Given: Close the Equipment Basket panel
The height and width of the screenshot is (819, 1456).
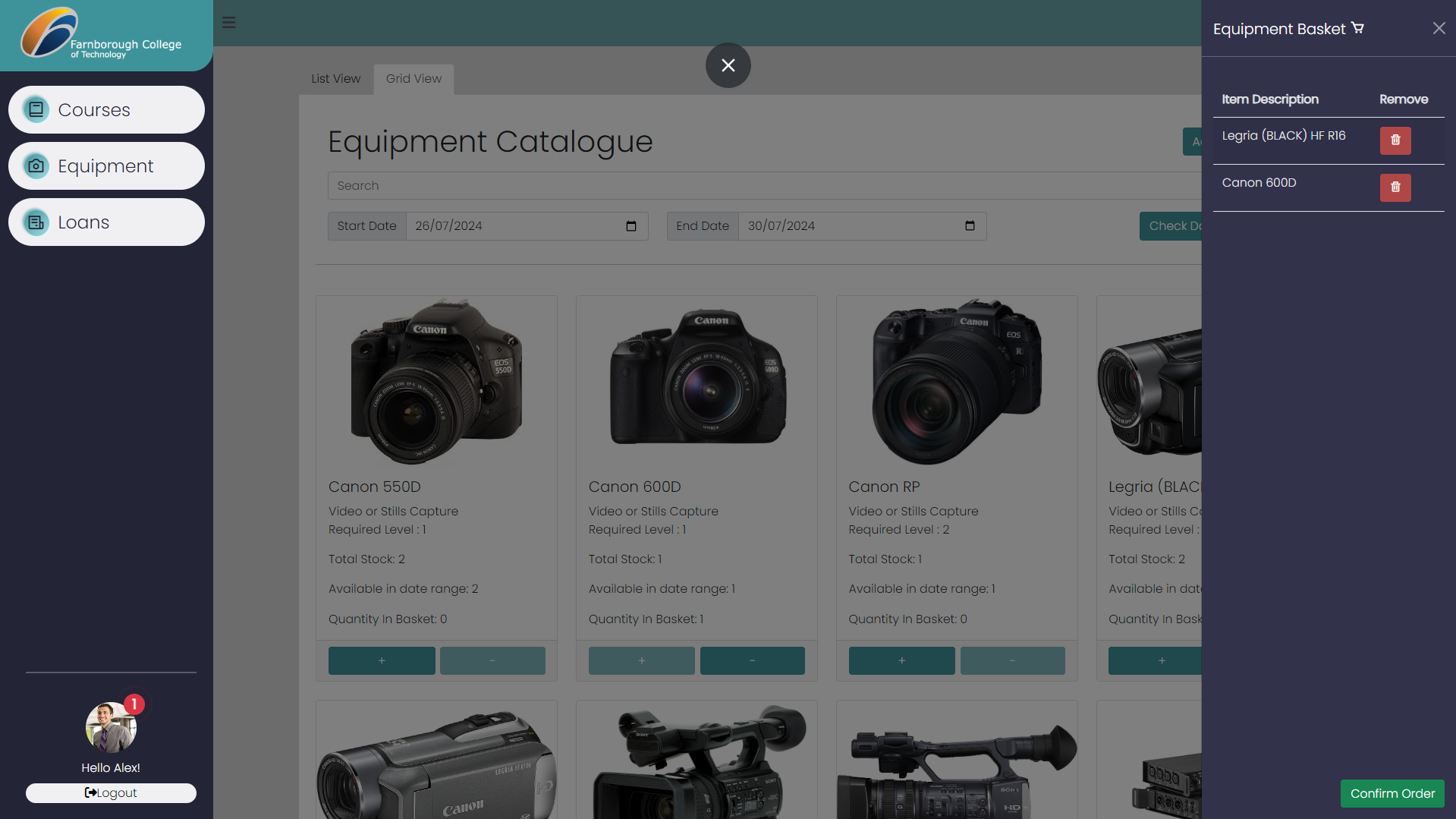Looking at the screenshot, I should [x=1439, y=28].
